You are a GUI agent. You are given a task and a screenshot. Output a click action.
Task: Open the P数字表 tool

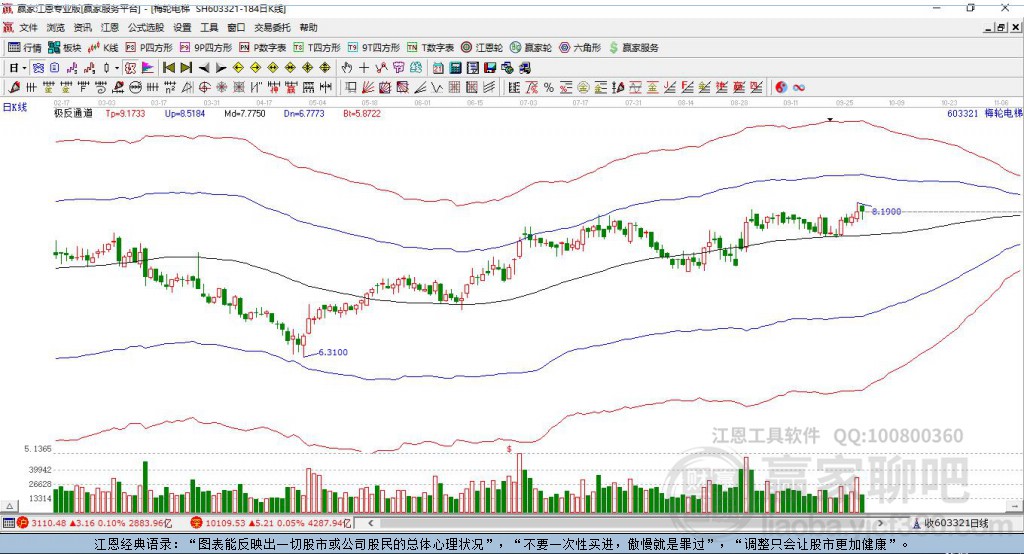coord(263,48)
